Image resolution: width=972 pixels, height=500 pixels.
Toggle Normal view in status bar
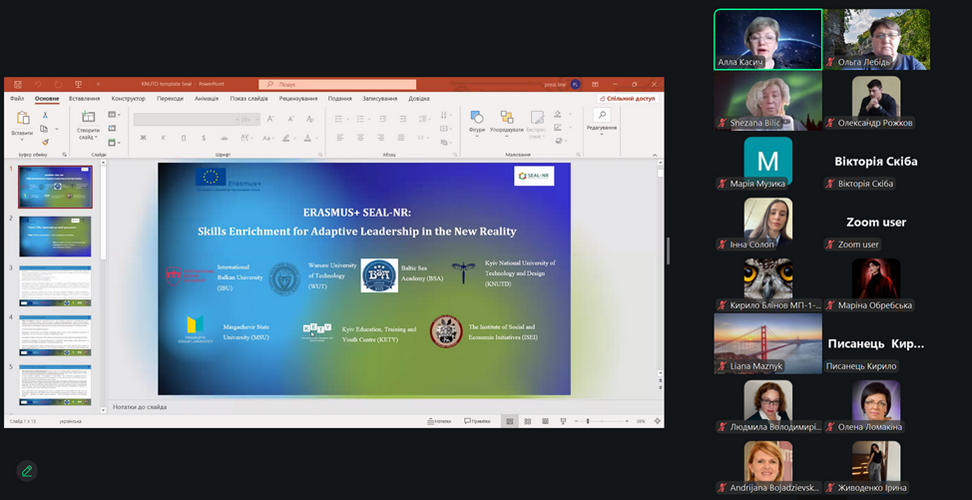[509, 421]
